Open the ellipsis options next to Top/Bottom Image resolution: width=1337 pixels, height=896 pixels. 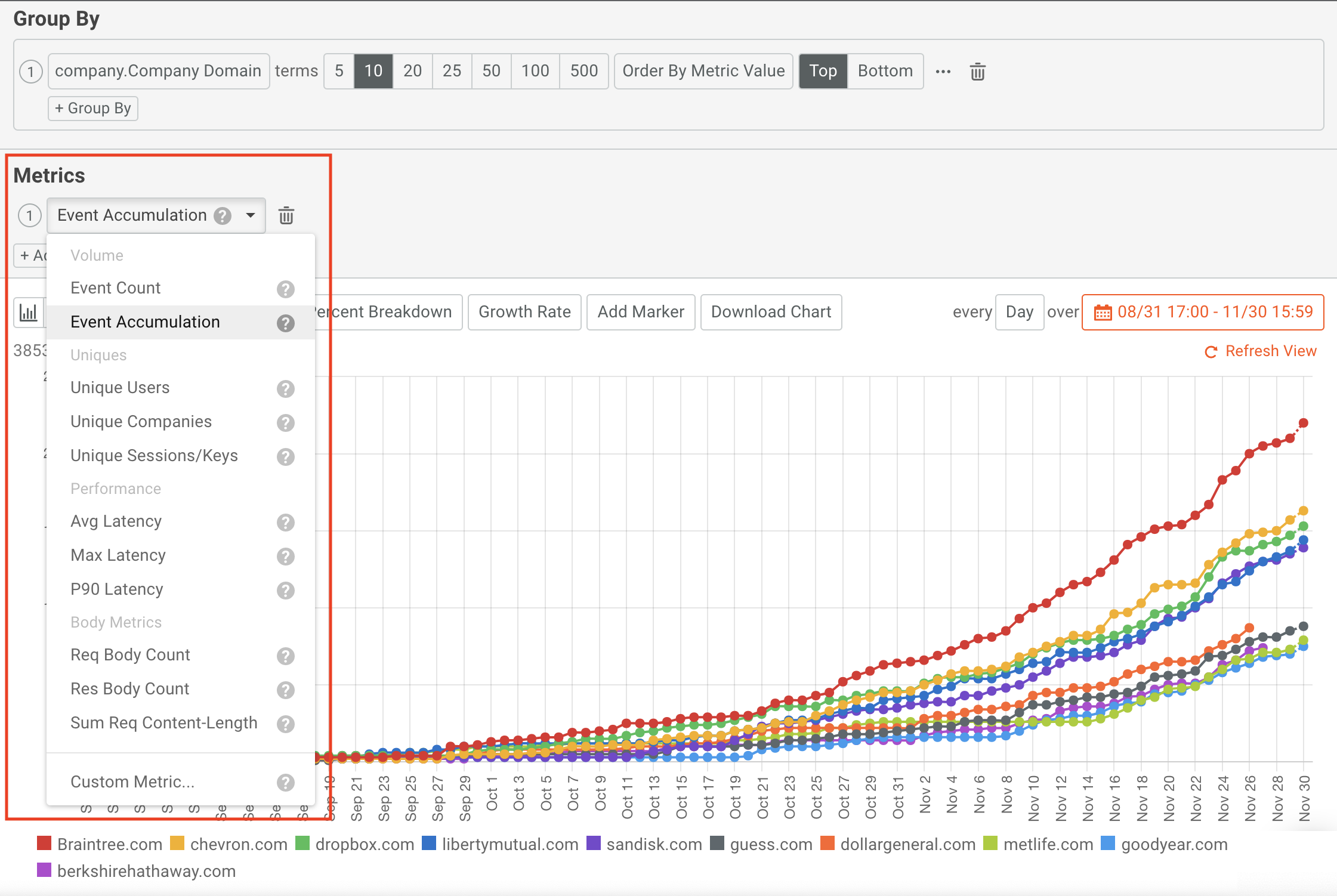click(x=943, y=72)
